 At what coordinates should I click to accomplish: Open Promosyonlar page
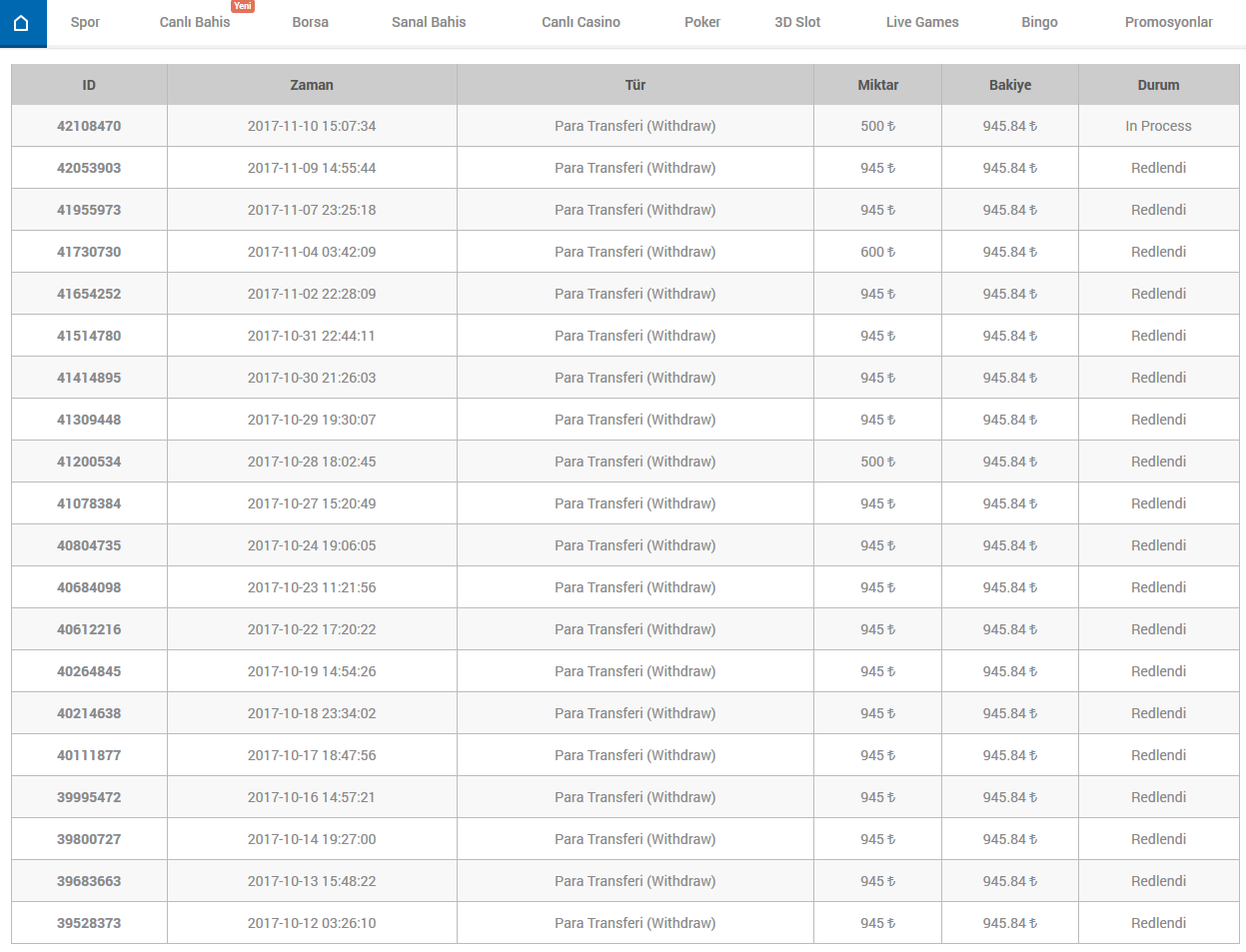click(1168, 22)
